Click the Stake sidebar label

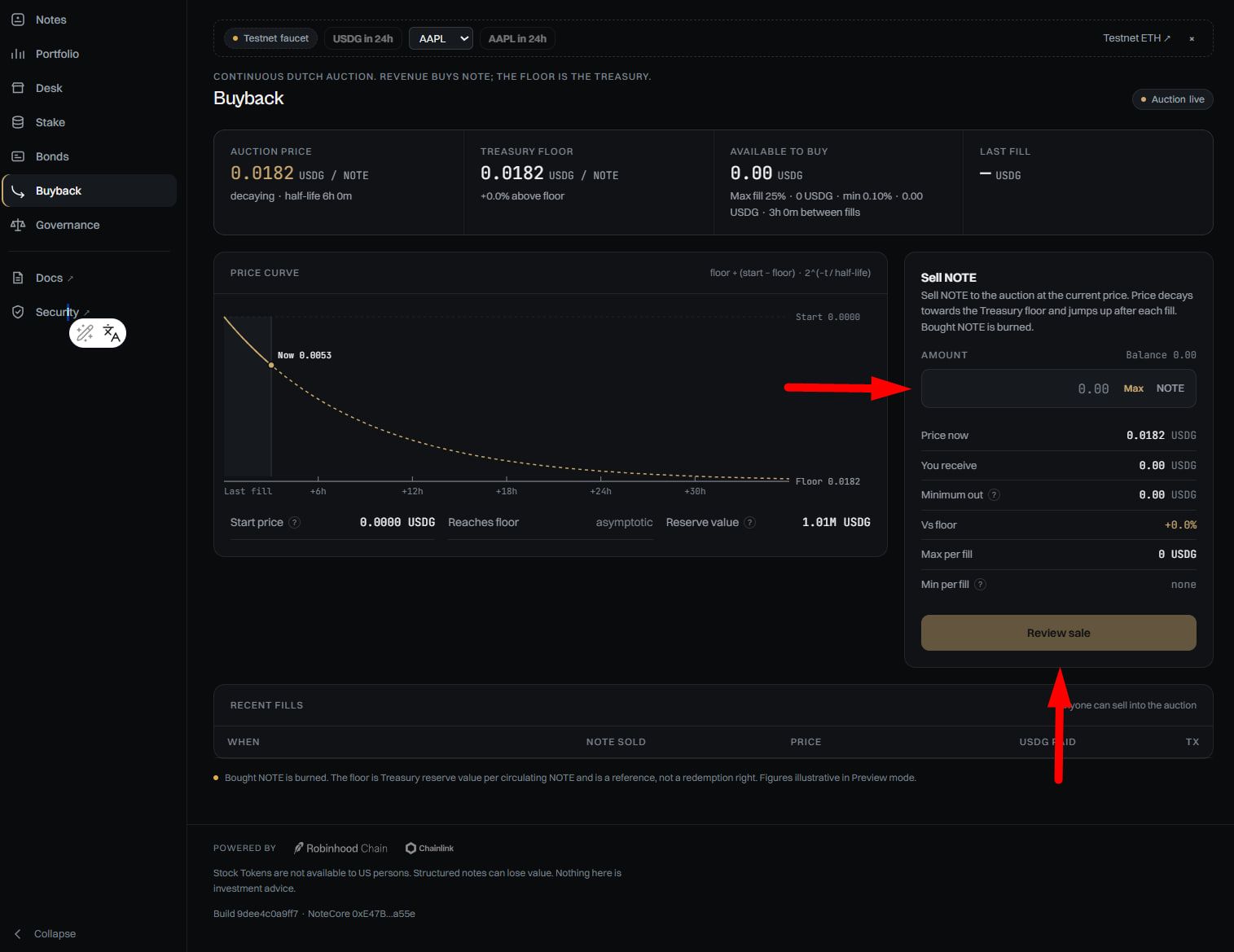click(51, 122)
